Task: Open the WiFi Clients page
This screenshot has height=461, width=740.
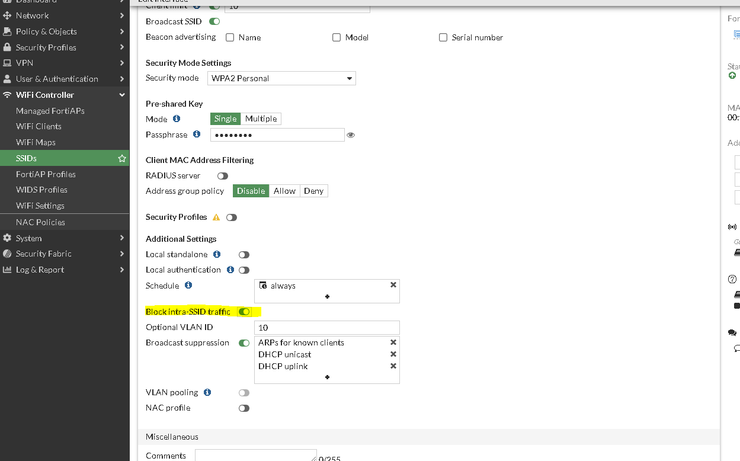Action: pyautogui.click(x=39, y=127)
